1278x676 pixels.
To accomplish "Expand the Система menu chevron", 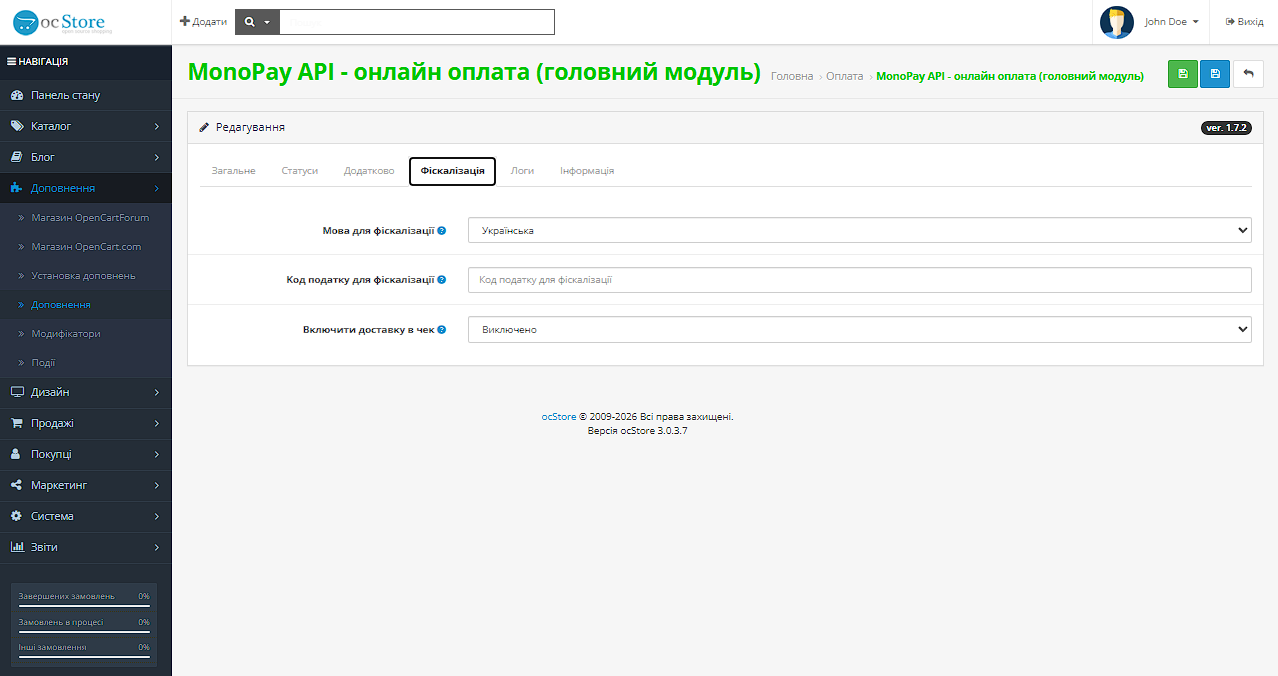I will [157, 516].
